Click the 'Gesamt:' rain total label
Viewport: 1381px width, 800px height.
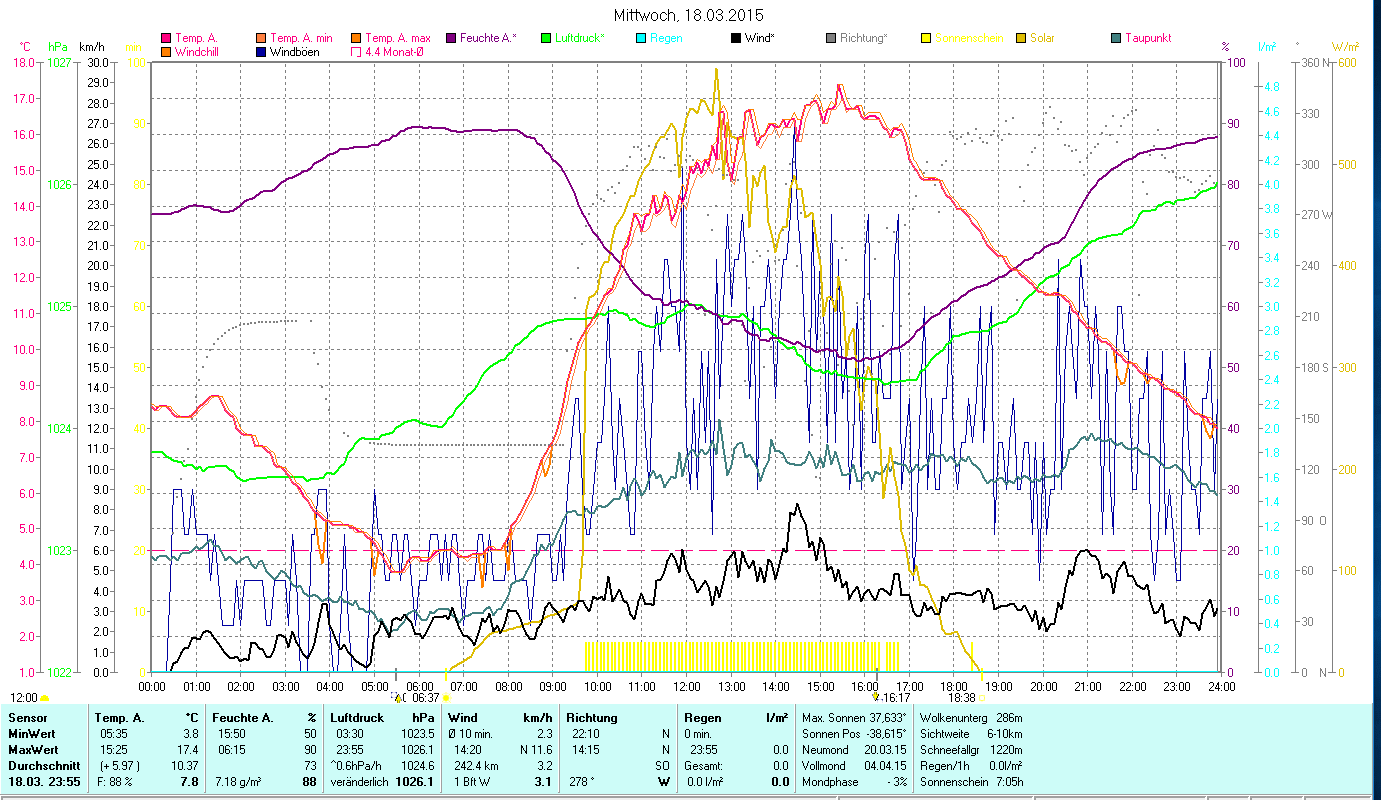703,766
